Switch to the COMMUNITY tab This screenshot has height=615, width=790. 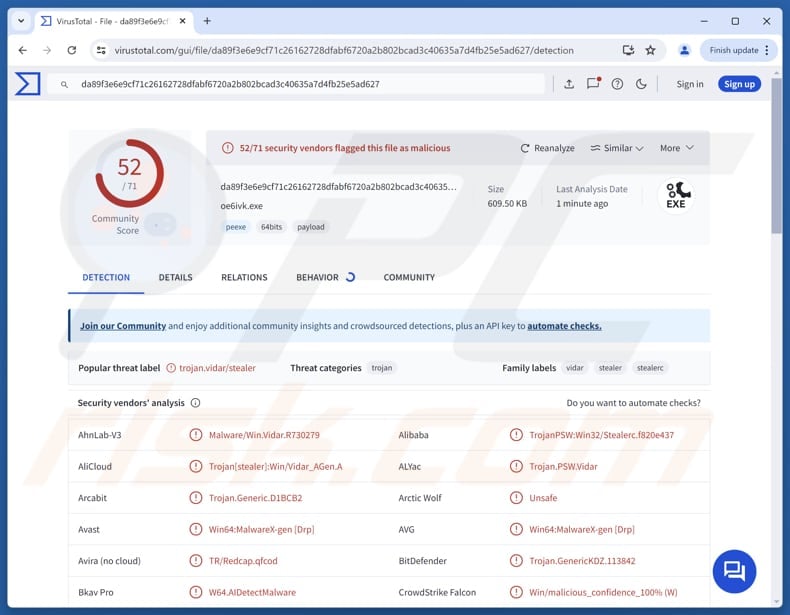click(409, 277)
